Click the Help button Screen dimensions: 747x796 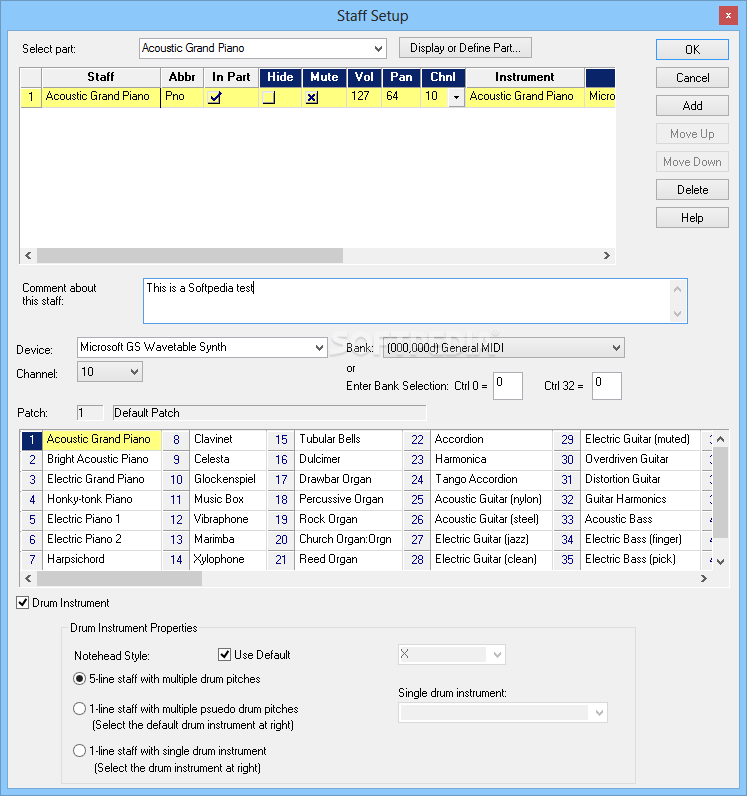coord(692,218)
